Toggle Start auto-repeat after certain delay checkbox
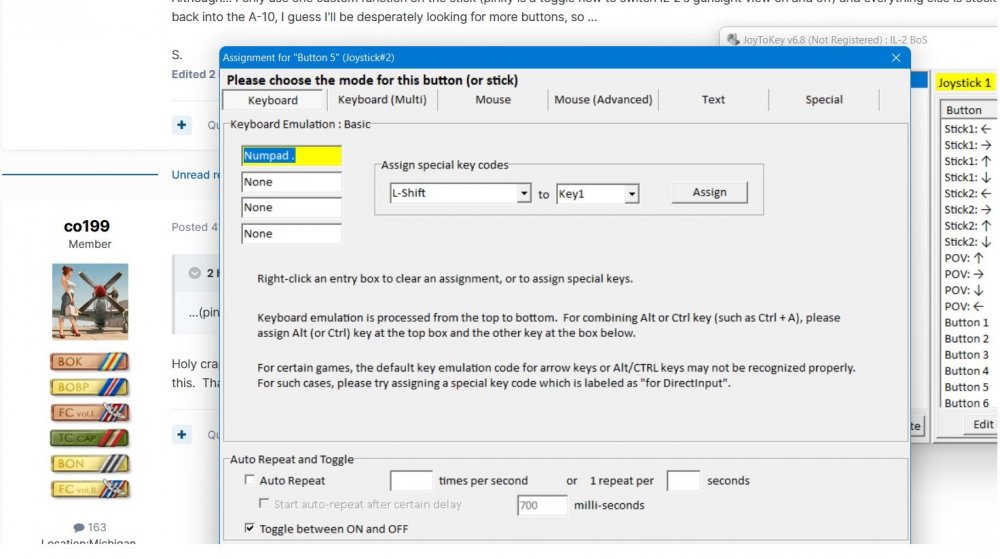This screenshot has height=559, width=1000. coord(263,504)
